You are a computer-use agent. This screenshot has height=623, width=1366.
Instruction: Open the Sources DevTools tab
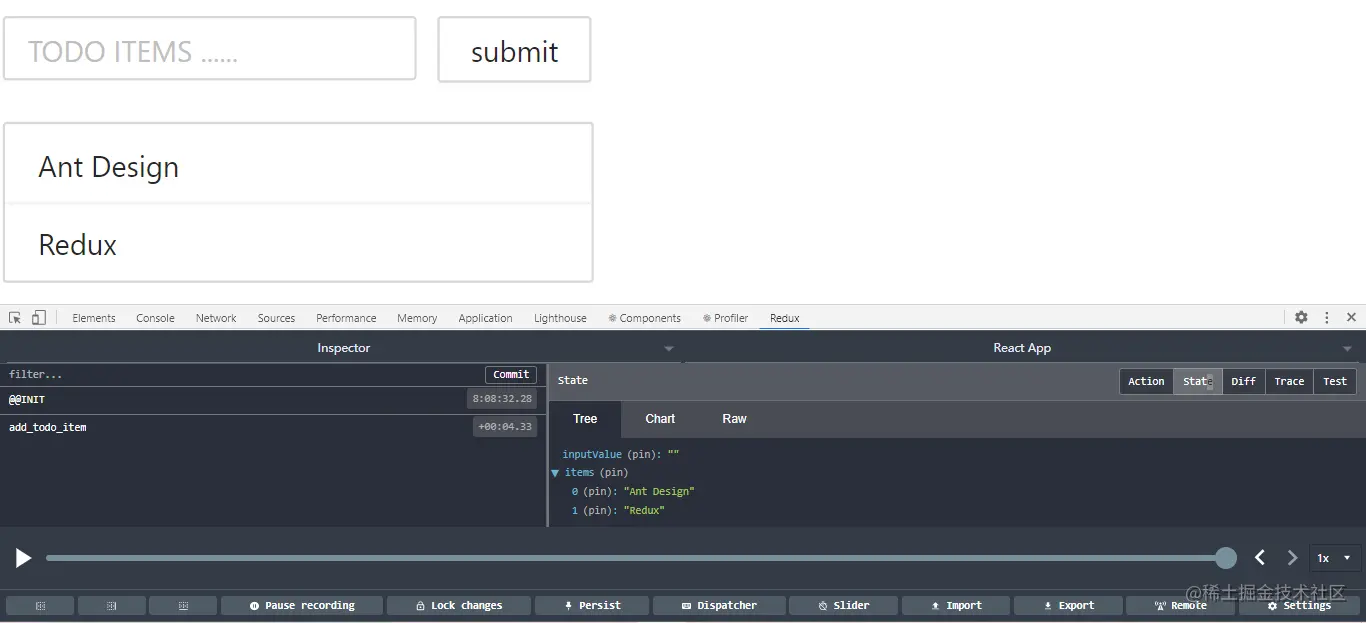(x=276, y=318)
